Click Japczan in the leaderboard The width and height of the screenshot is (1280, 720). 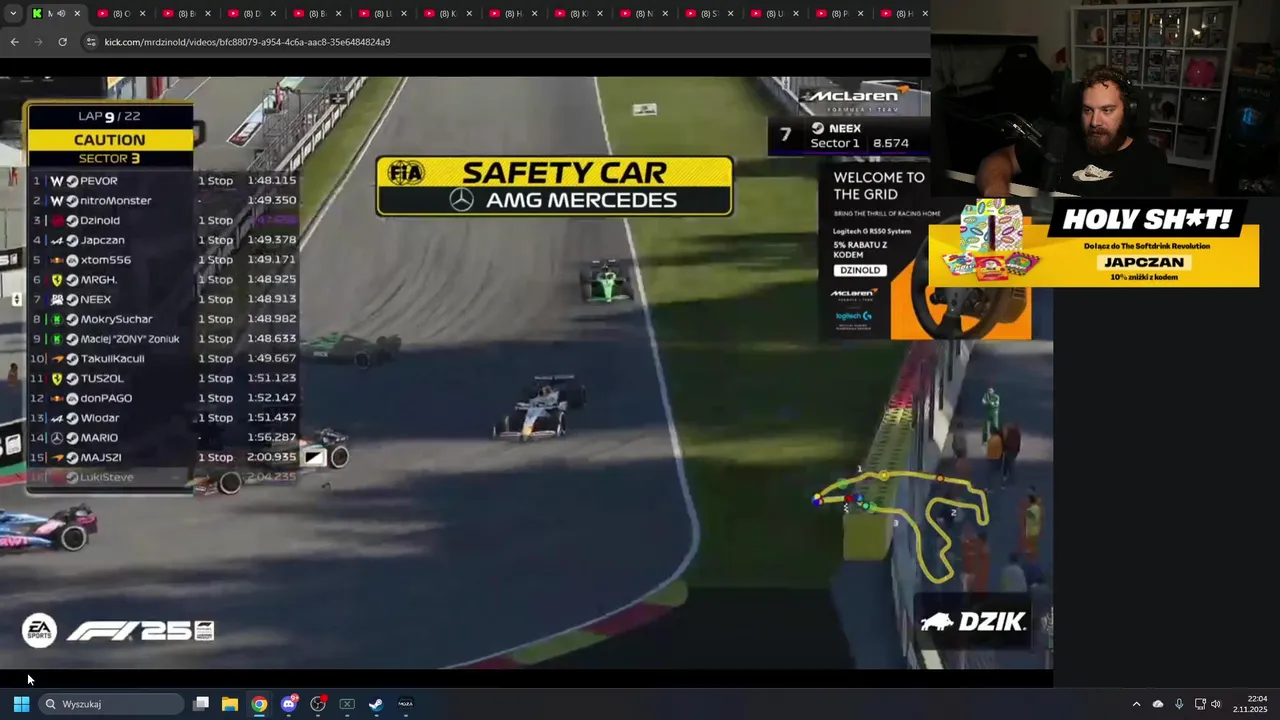tap(102, 240)
